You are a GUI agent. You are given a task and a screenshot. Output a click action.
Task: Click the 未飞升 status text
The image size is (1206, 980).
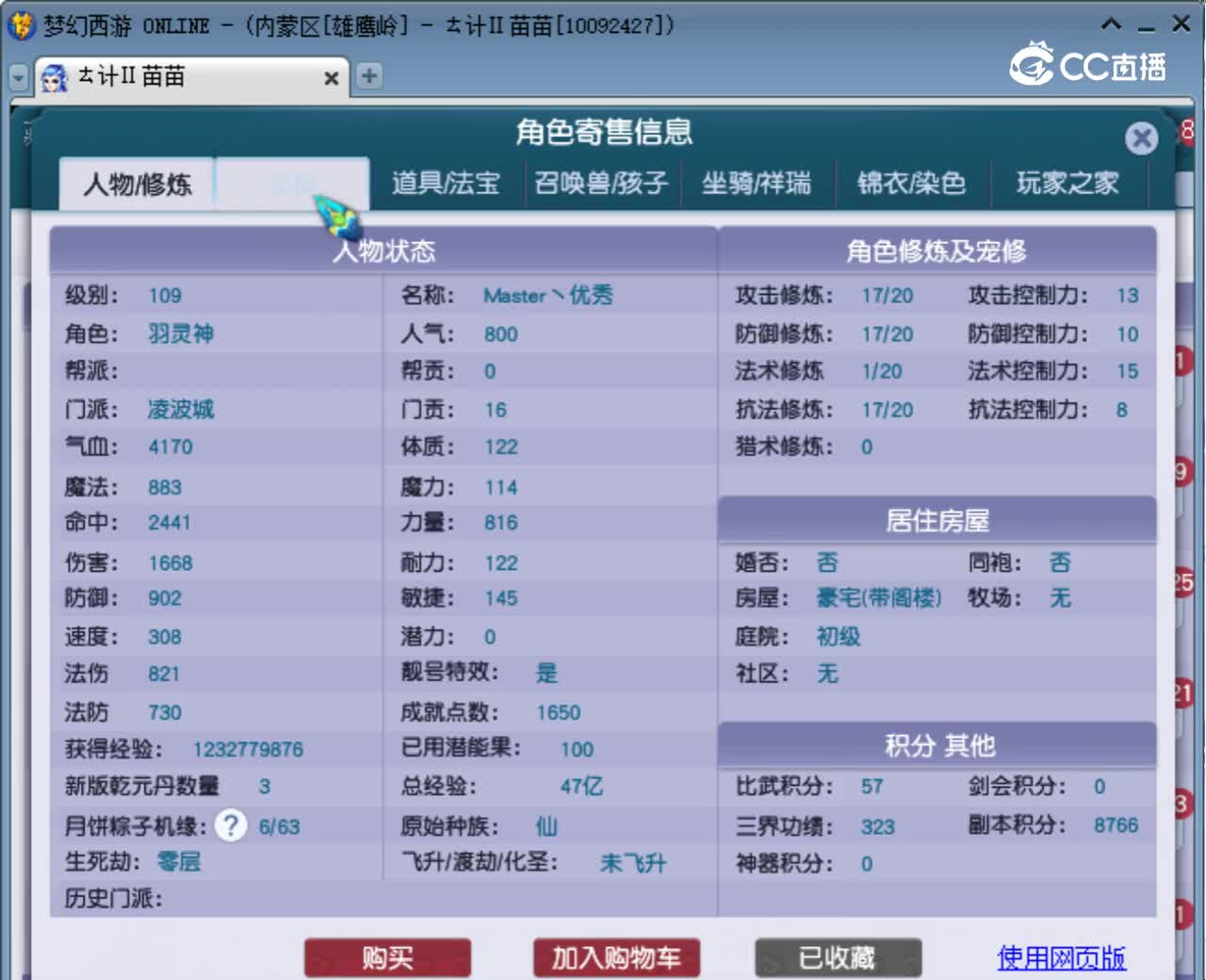632,863
